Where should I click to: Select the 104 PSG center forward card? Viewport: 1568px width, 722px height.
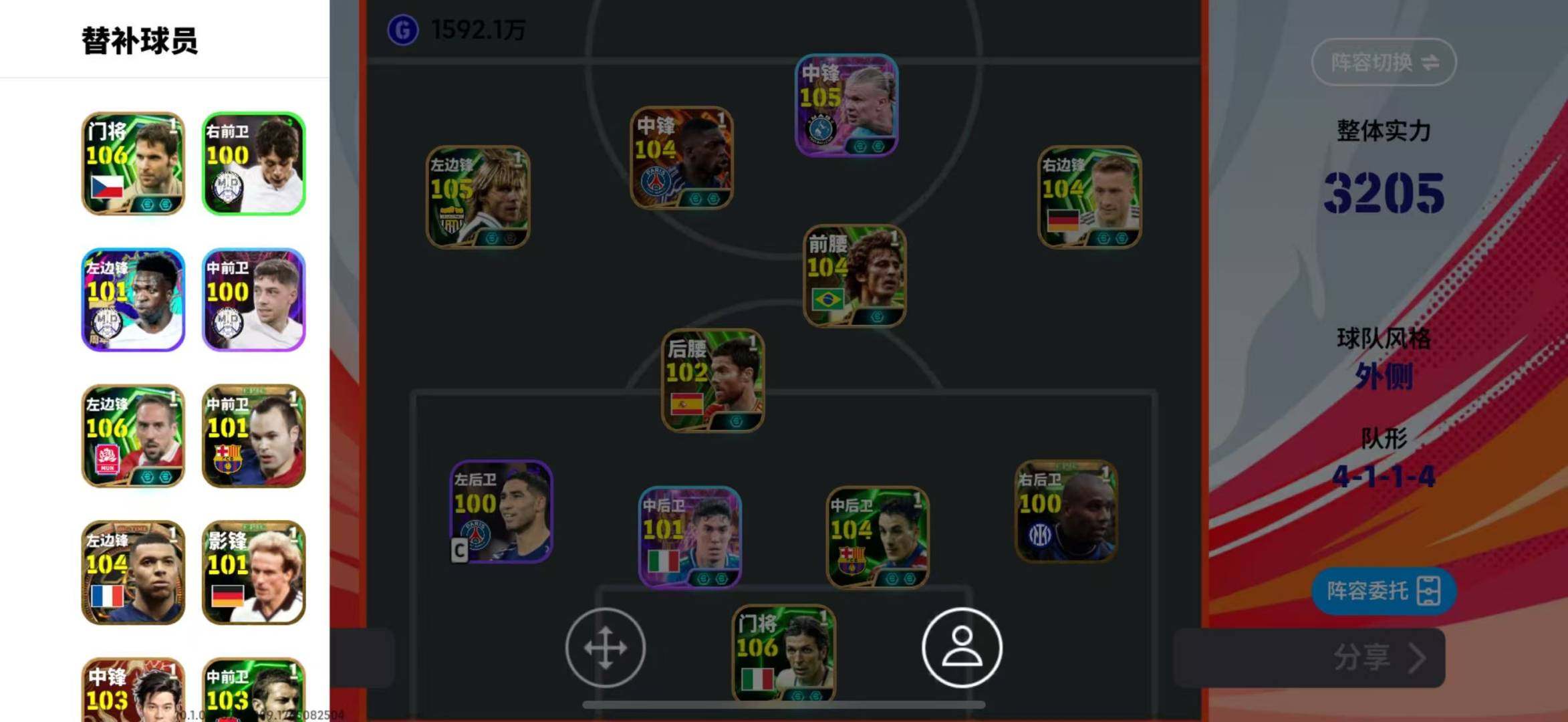(x=682, y=158)
